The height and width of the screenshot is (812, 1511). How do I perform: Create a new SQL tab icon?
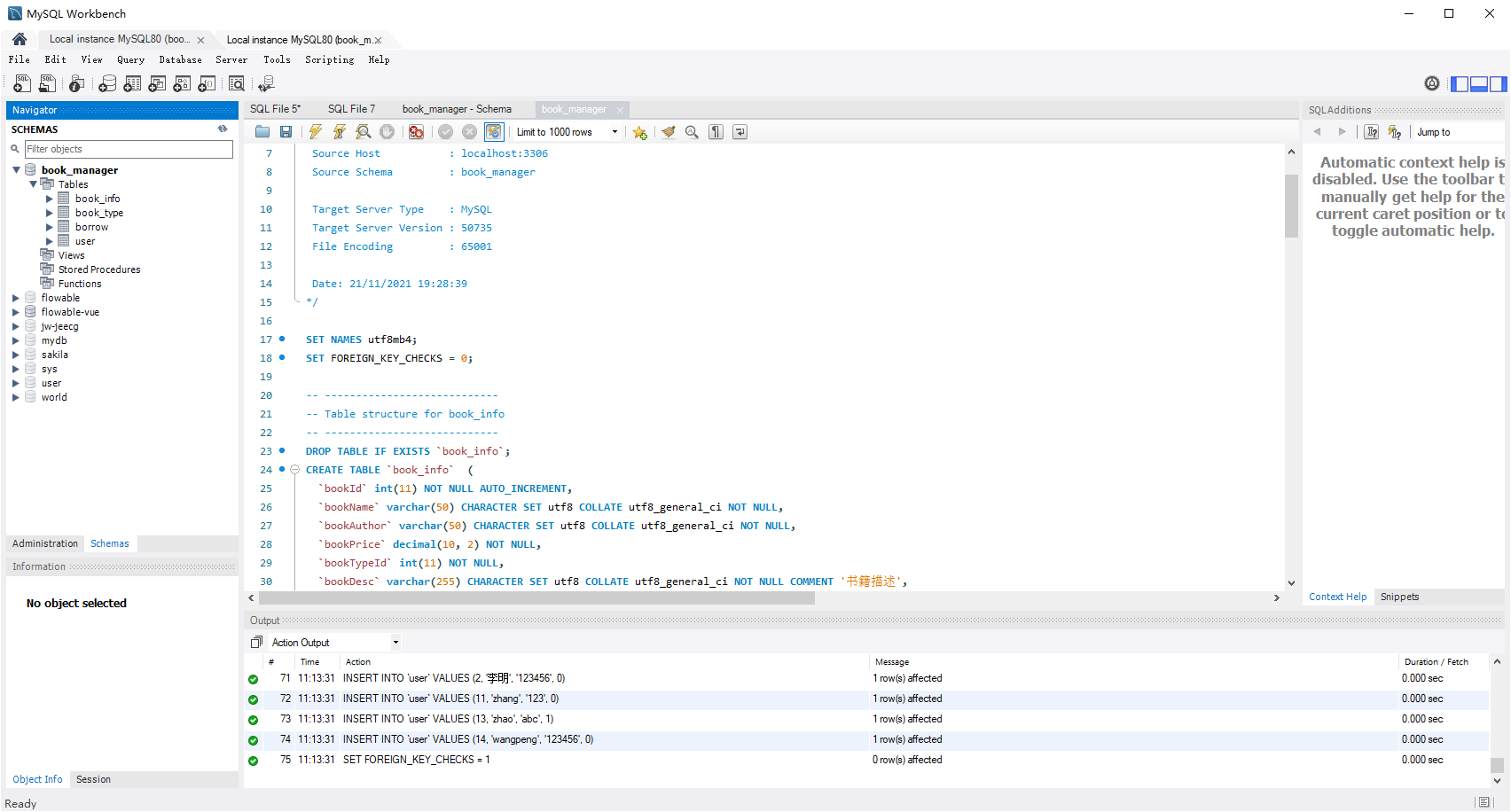tap(22, 83)
